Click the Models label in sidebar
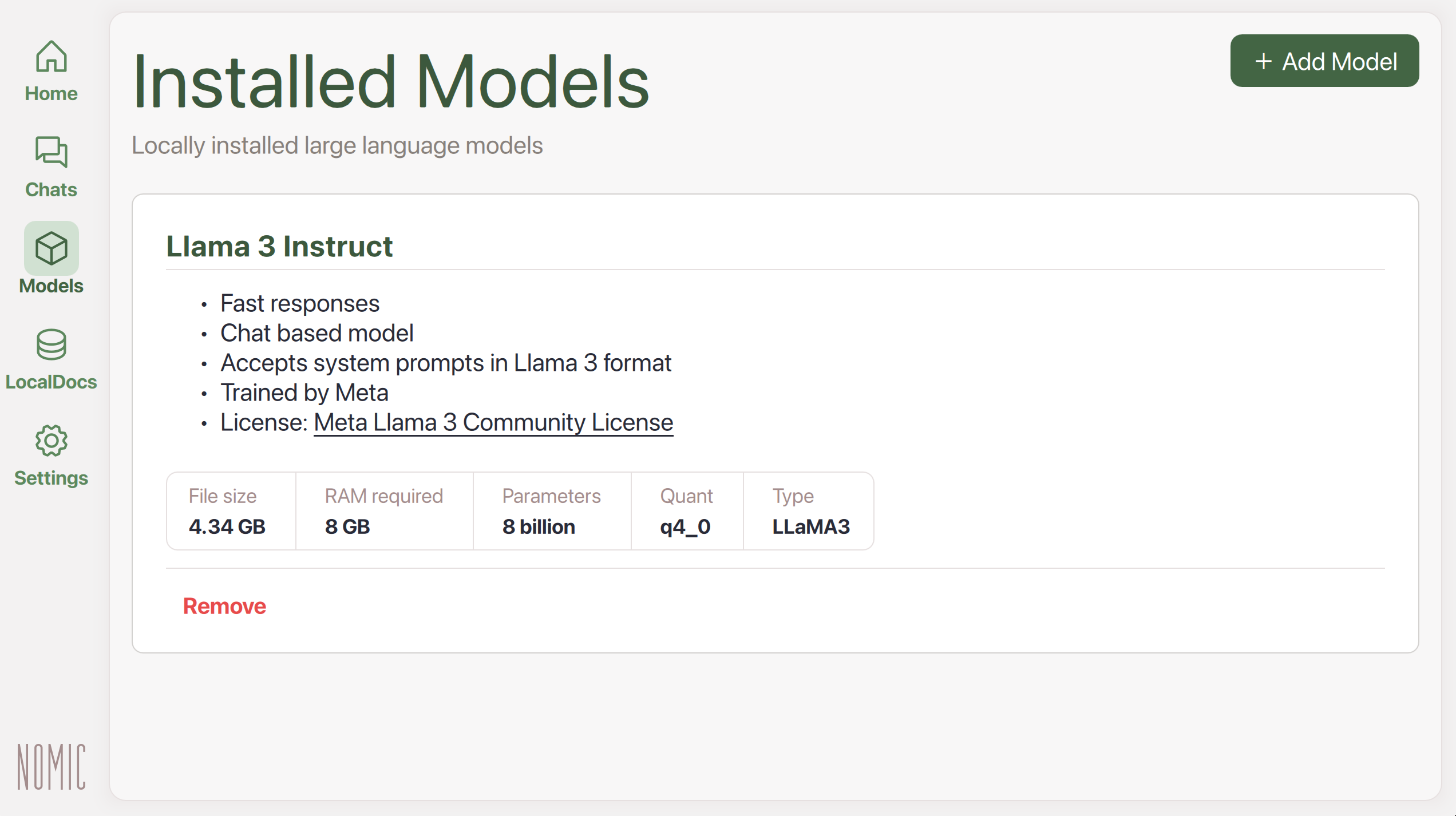1456x816 pixels. [x=52, y=286]
